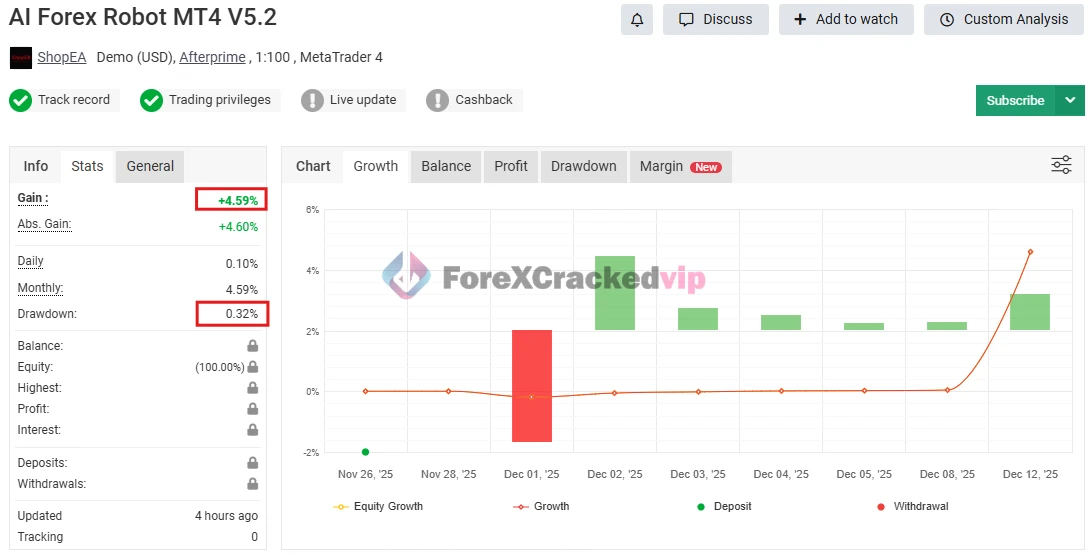The image size is (1088, 555).
Task: Click the green Dec 03 bar
Action: 698,319
